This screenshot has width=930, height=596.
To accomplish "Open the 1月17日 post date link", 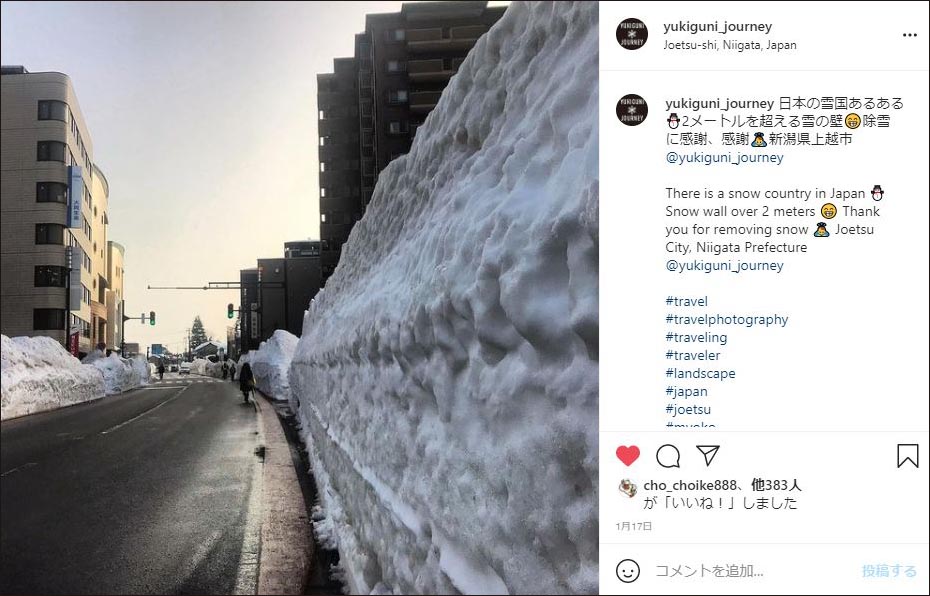I will tap(633, 526).
